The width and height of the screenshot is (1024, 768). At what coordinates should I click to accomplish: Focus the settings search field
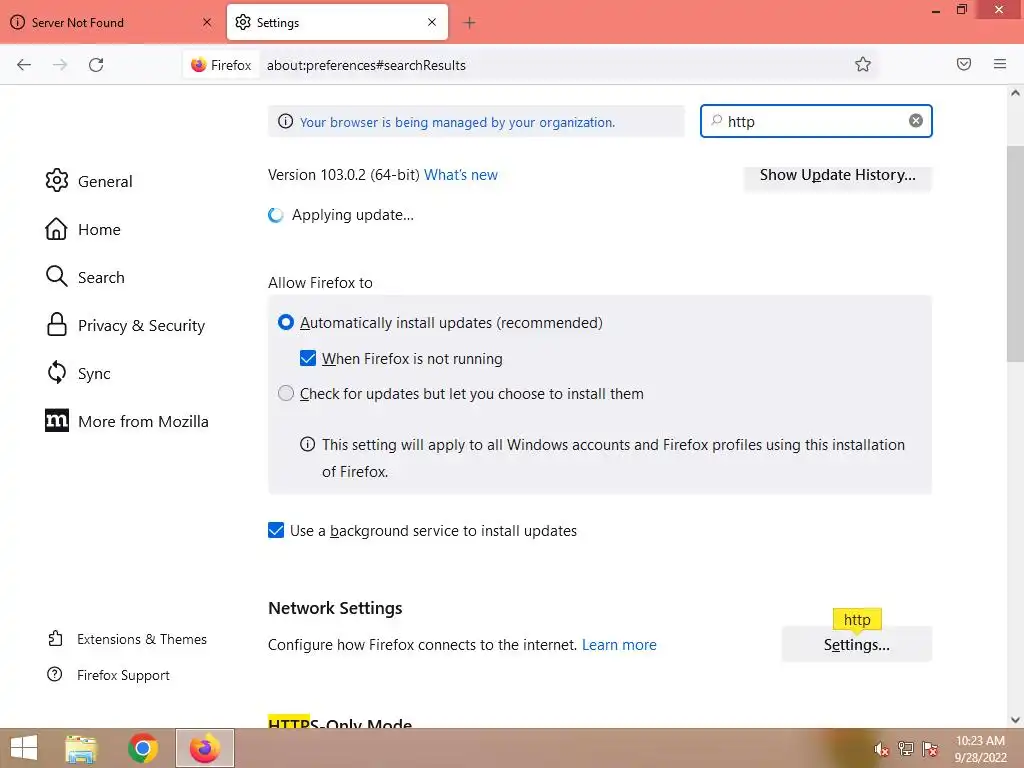coord(816,121)
